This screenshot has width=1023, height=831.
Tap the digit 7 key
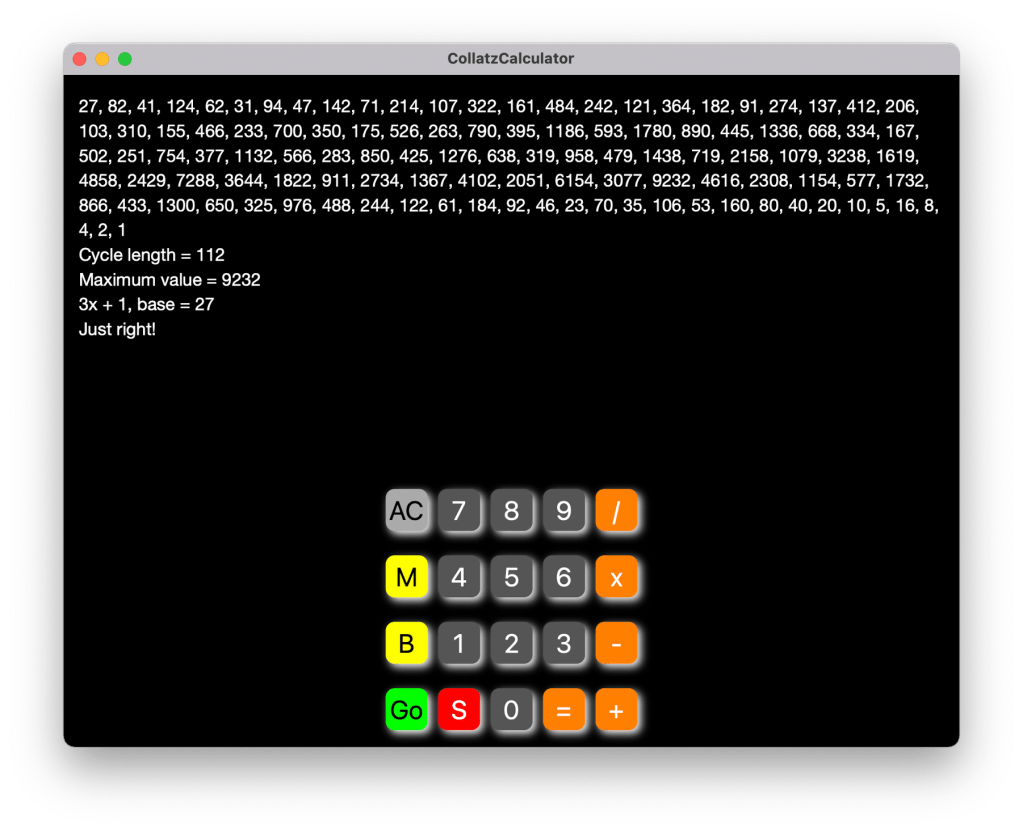click(x=459, y=511)
